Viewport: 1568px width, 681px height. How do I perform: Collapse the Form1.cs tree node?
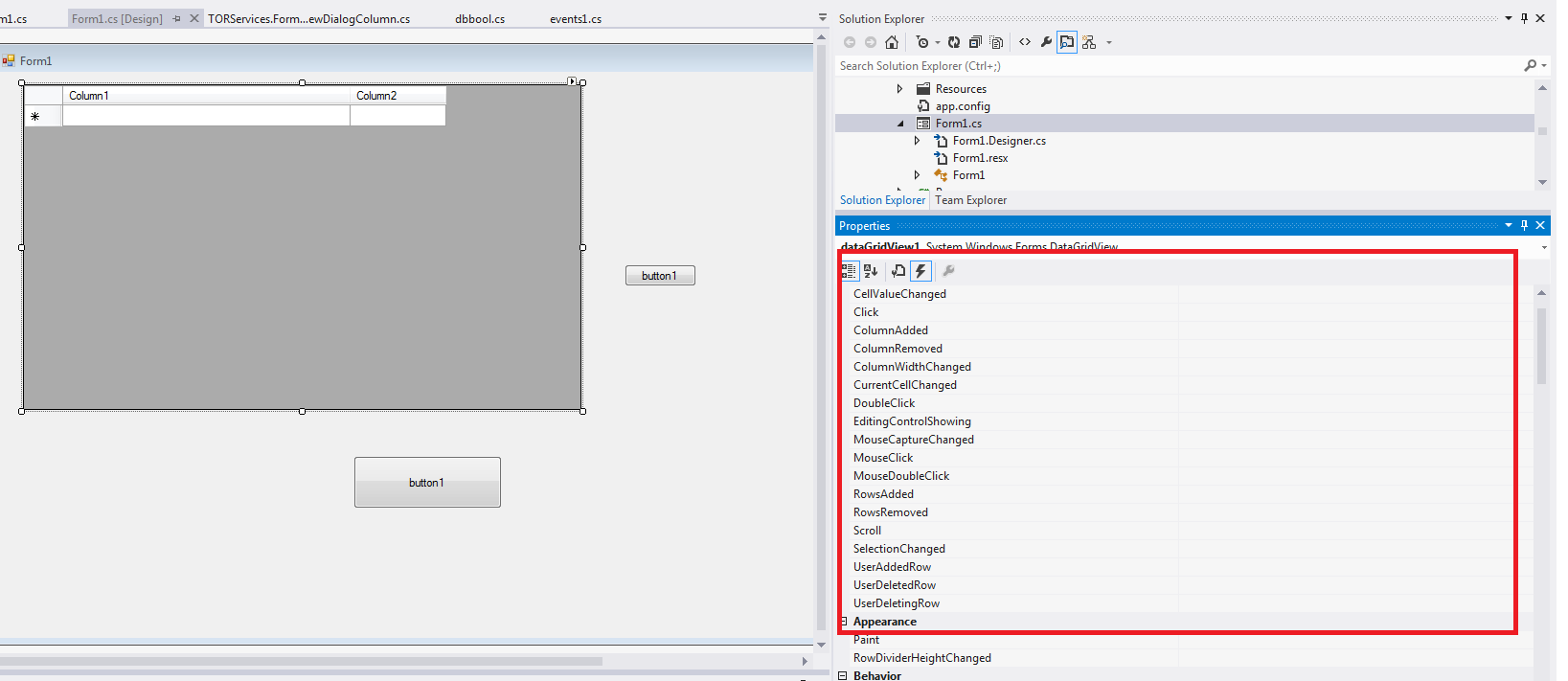(900, 124)
